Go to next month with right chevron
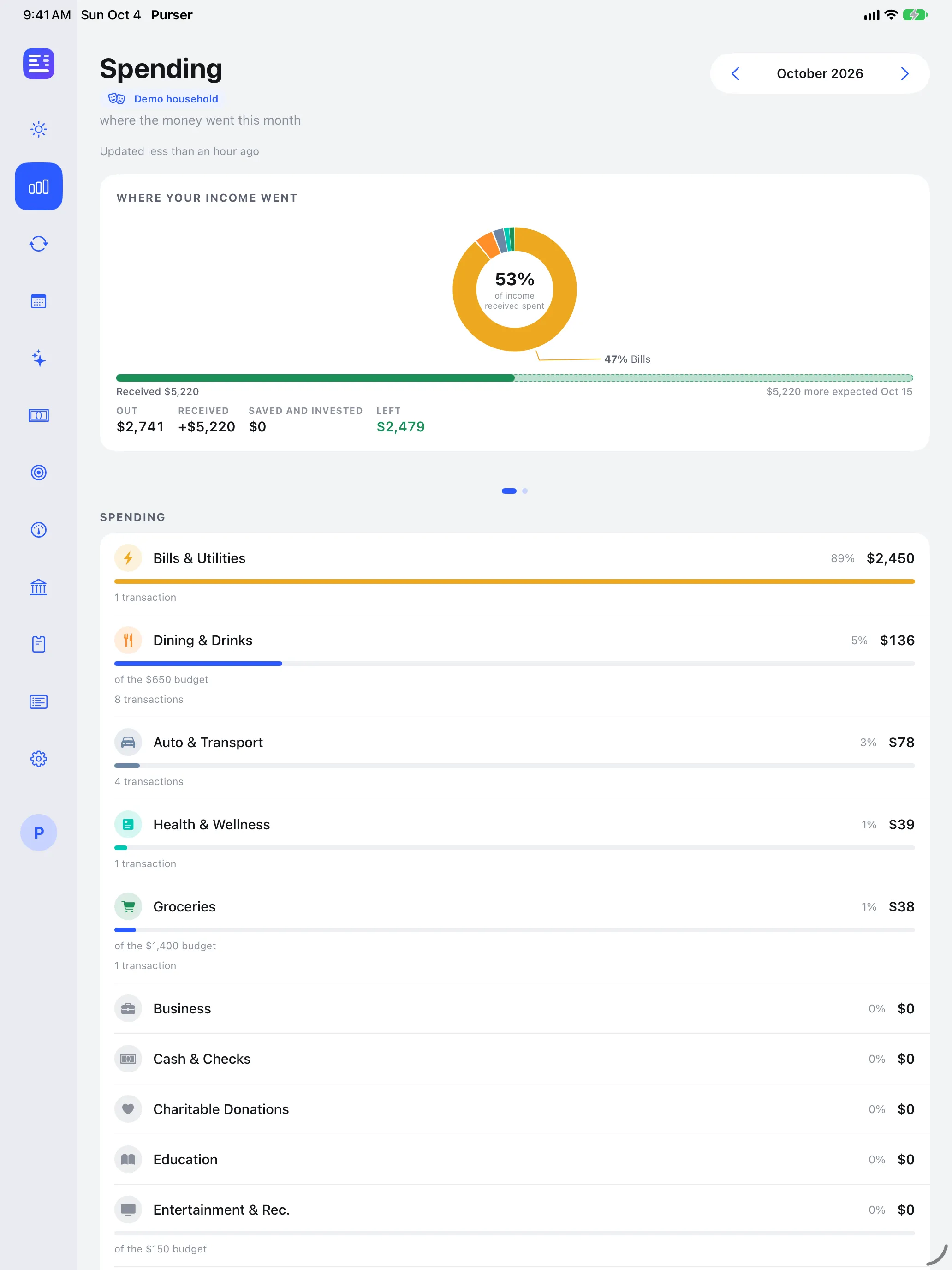Image resolution: width=952 pixels, height=1270 pixels. click(904, 73)
